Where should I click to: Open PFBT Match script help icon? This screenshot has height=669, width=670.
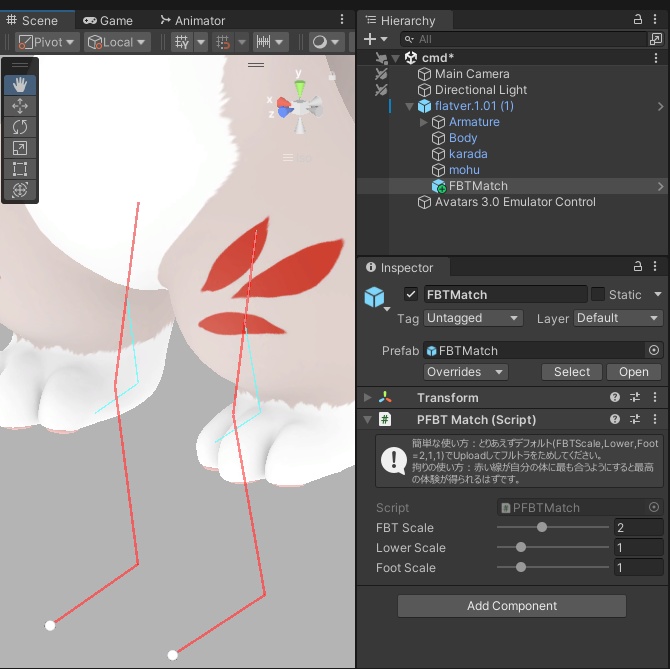[614, 419]
